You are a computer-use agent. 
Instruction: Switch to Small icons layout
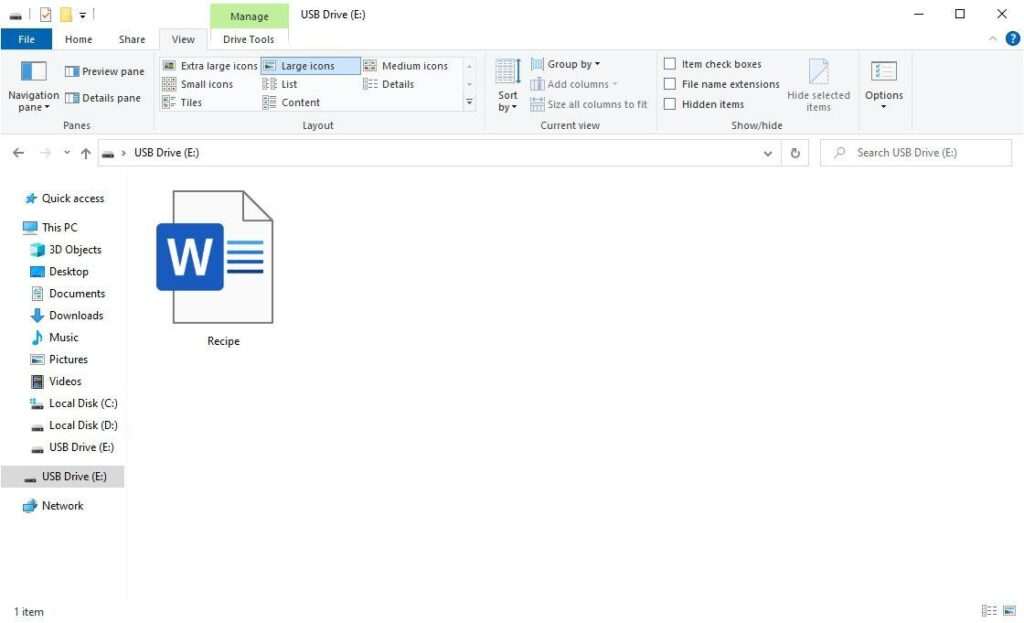[x=197, y=84]
